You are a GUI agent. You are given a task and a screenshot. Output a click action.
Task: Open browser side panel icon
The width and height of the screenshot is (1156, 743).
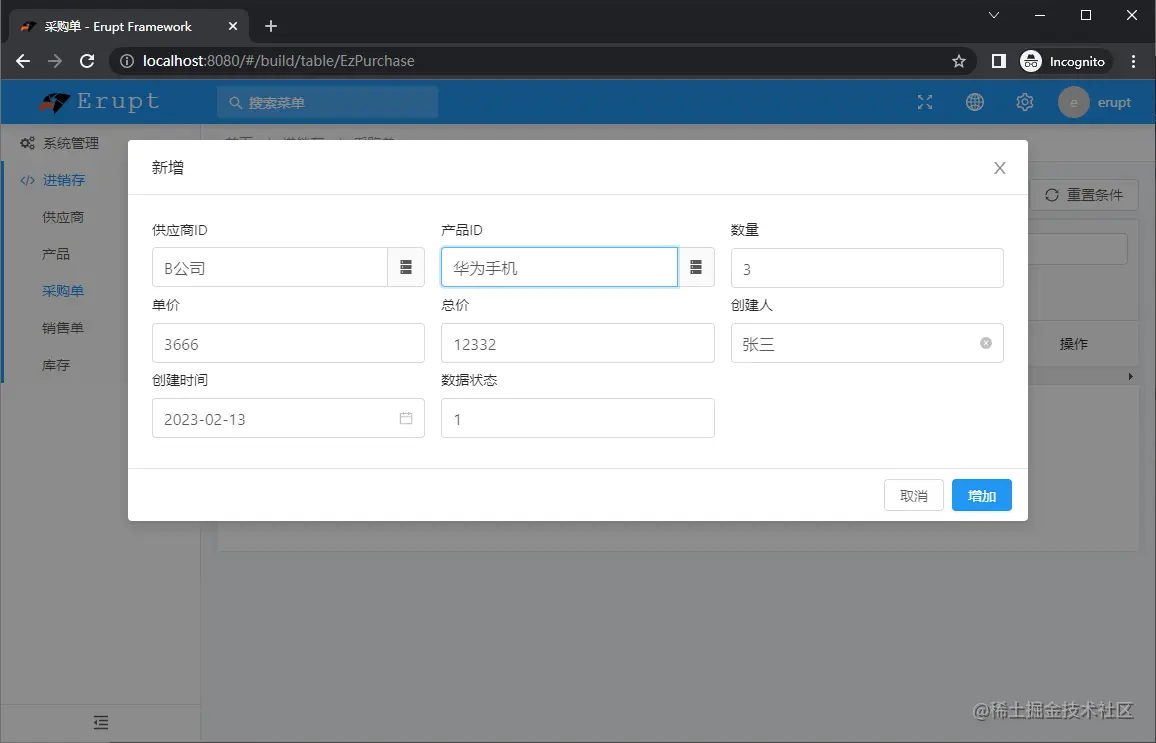pos(998,61)
